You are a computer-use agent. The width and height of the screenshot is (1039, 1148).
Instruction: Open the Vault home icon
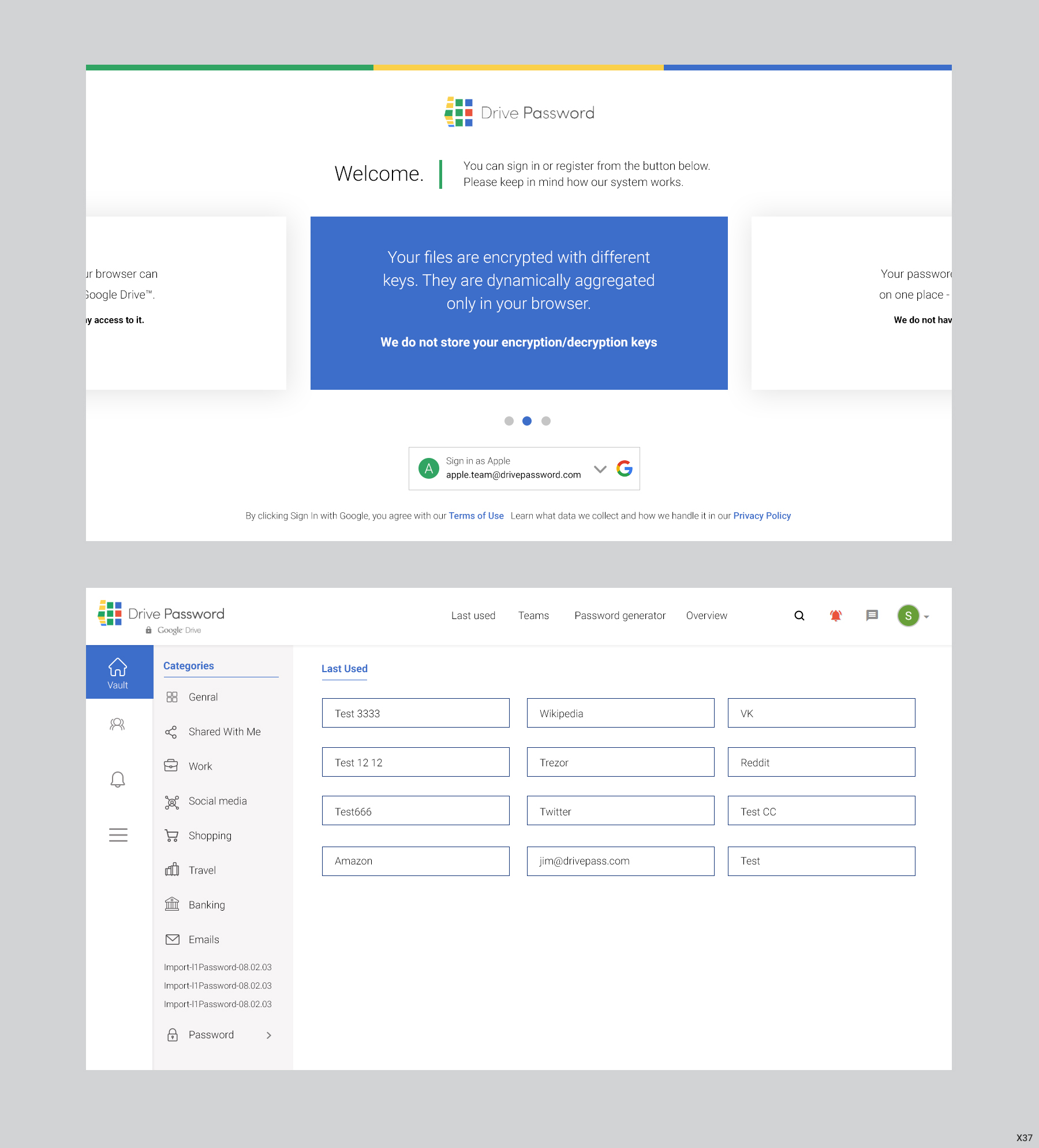(x=118, y=667)
